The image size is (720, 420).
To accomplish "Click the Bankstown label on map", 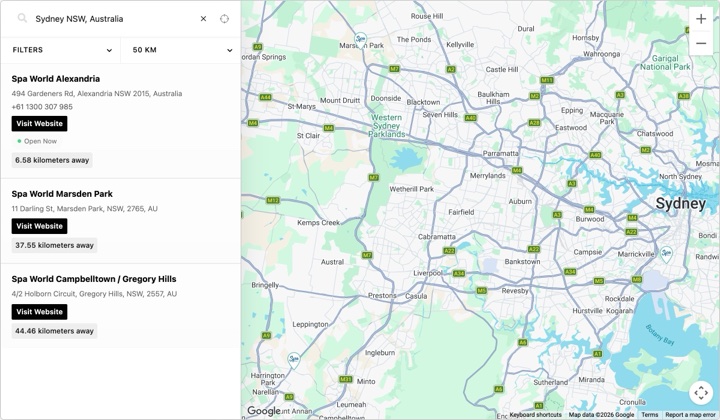I will pyautogui.click(x=522, y=262).
